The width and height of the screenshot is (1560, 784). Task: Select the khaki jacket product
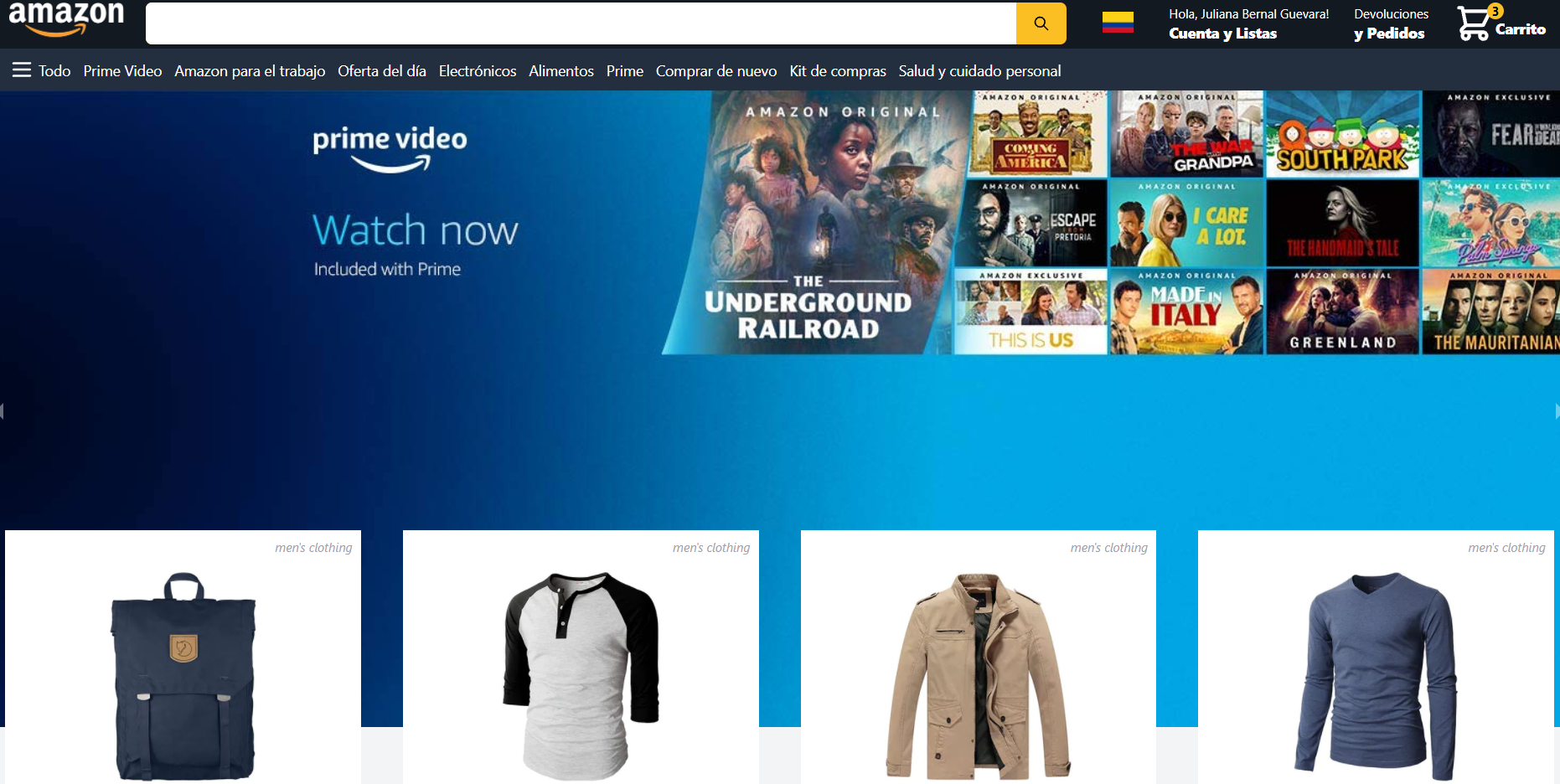(x=978, y=675)
